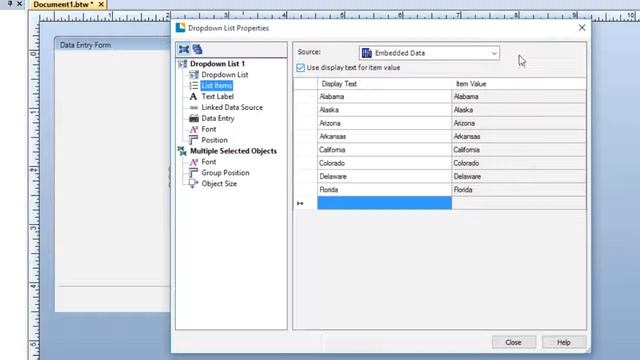This screenshot has width=640, height=360.
Task: Select the California display text cell
Action: (x=384, y=150)
